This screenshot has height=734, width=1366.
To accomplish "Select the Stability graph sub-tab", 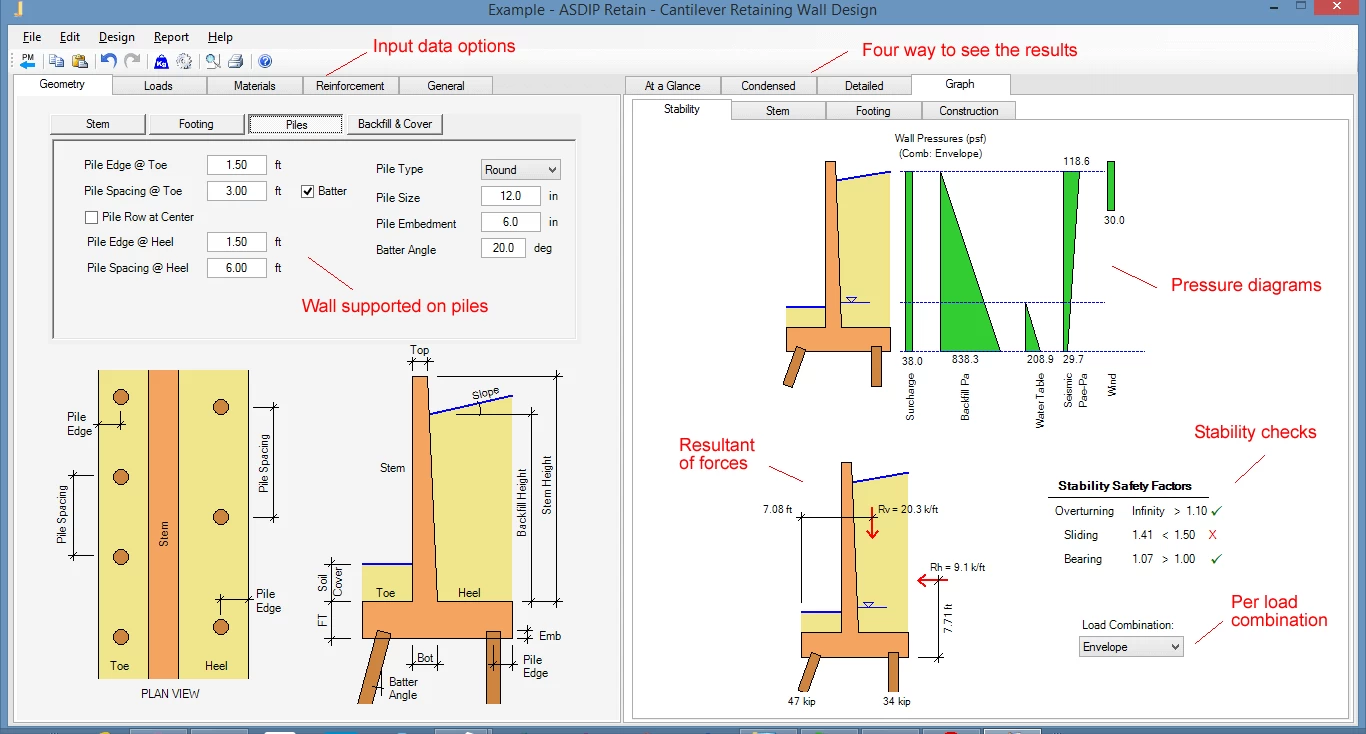I will (x=682, y=109).
